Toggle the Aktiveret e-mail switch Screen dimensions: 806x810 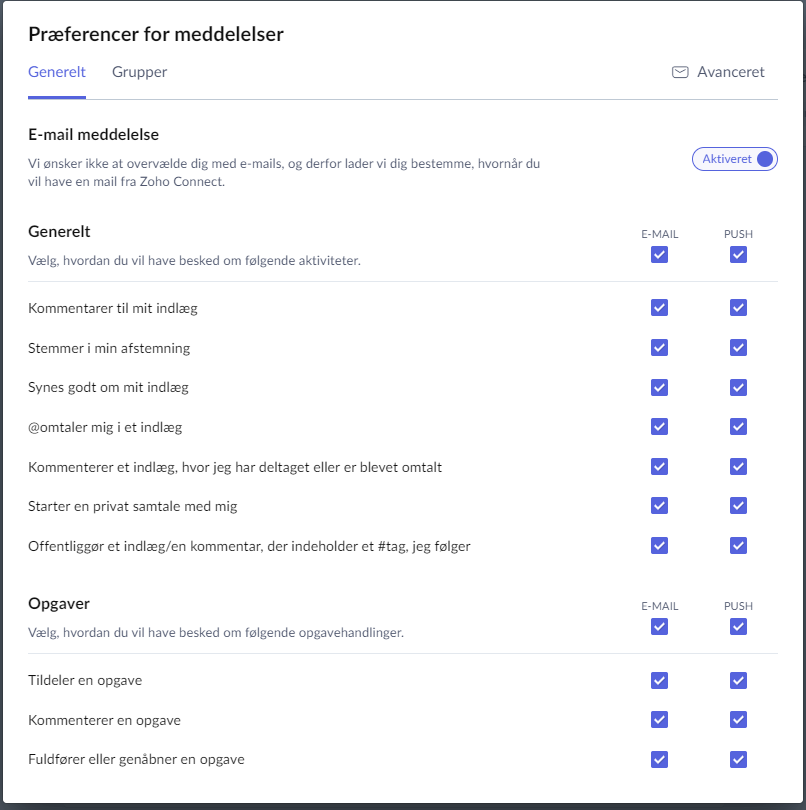coord(734,159)
